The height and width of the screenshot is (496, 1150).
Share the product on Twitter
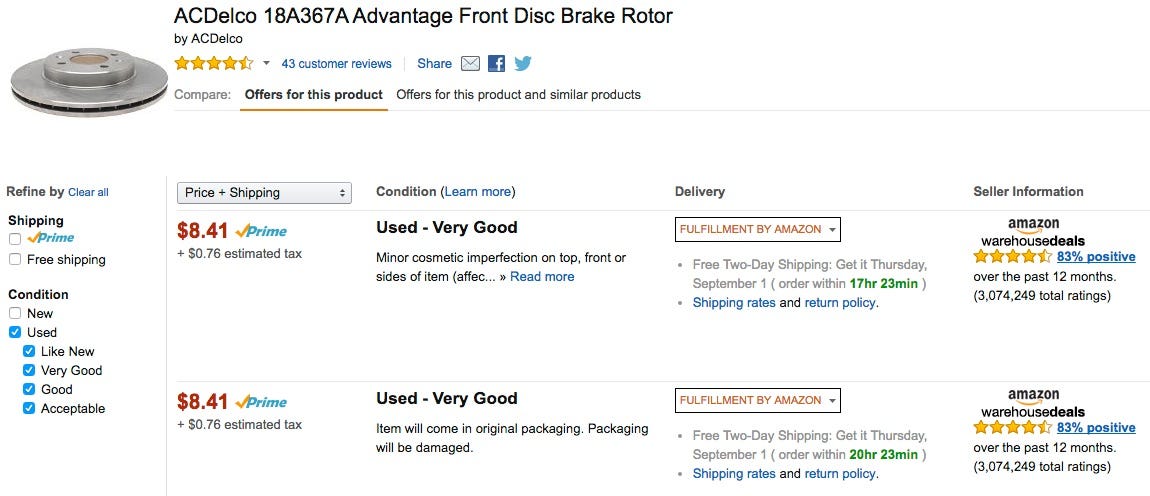pyautogui.click(x=522, y=64)
